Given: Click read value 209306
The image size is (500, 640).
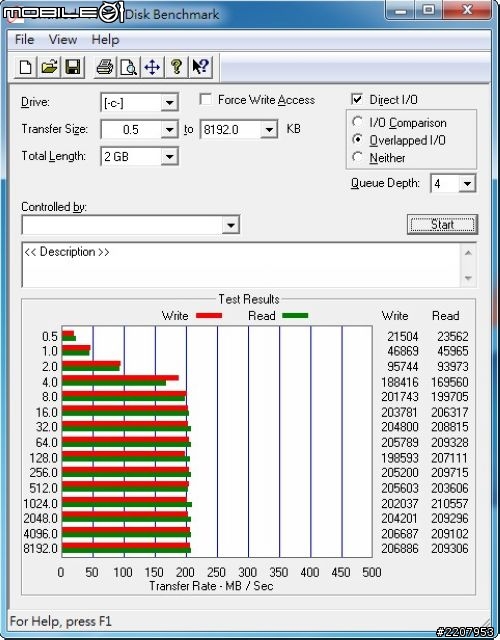Looking at the screenshot, I should [450, 549].
